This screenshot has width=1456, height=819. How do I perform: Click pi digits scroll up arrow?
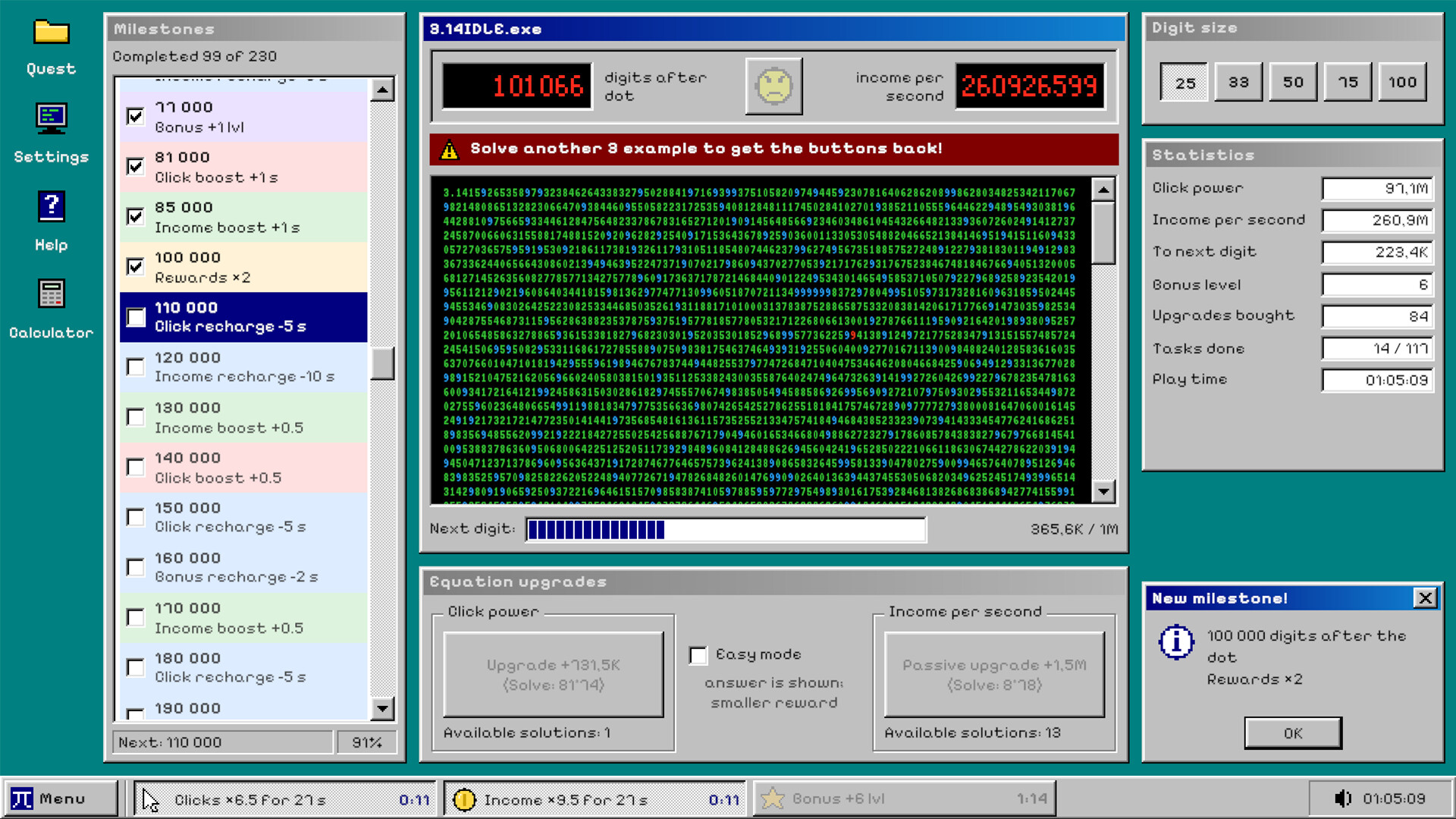click(1103, 190)
